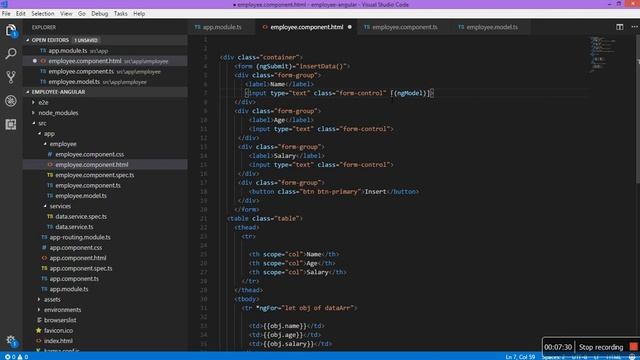Click the *ngFor table row code line
Viewport: 640px width, 360px height.
300,308
